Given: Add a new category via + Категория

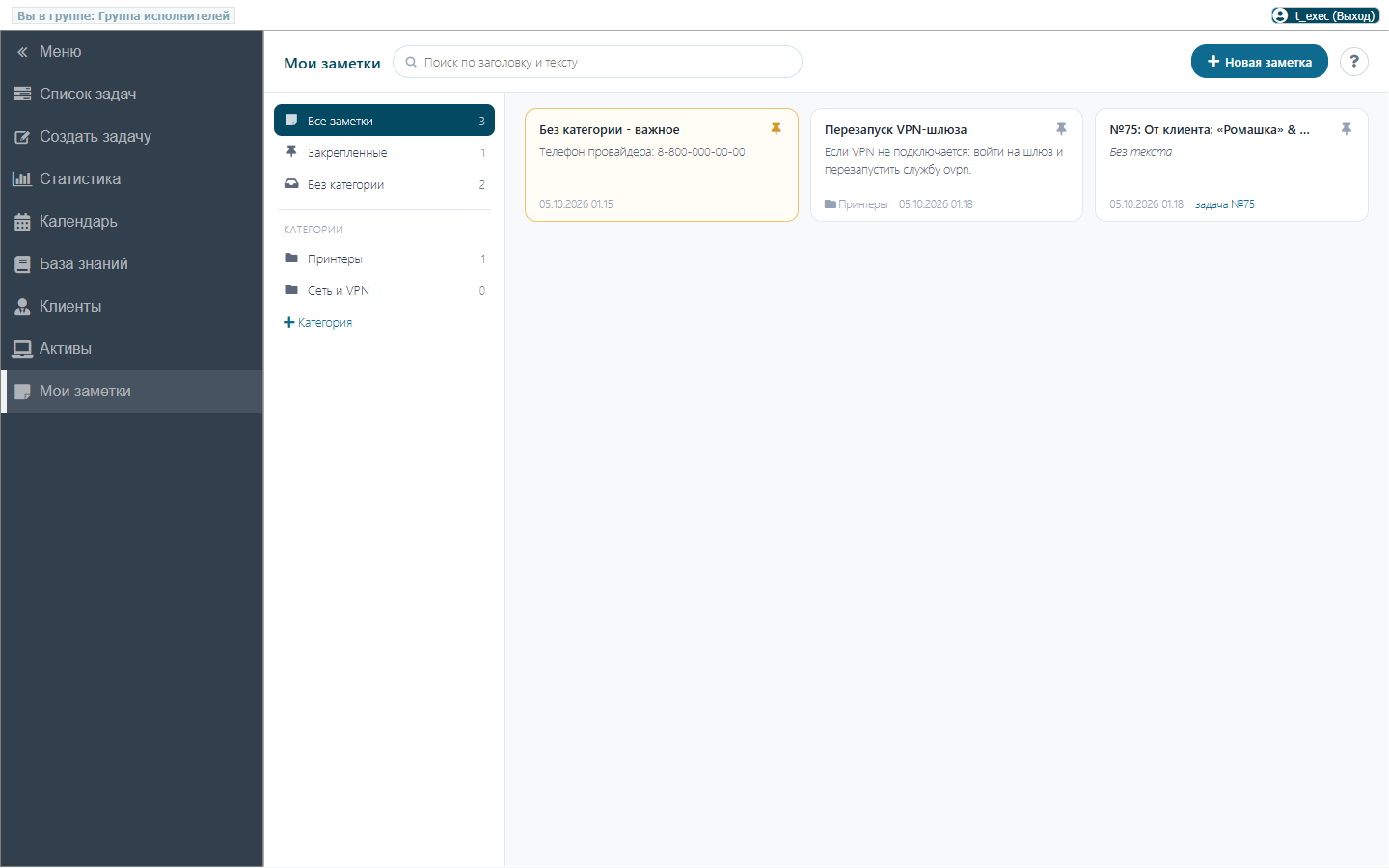Looking at the screenshot, I should pyautogui.click(x=318, y=322).
